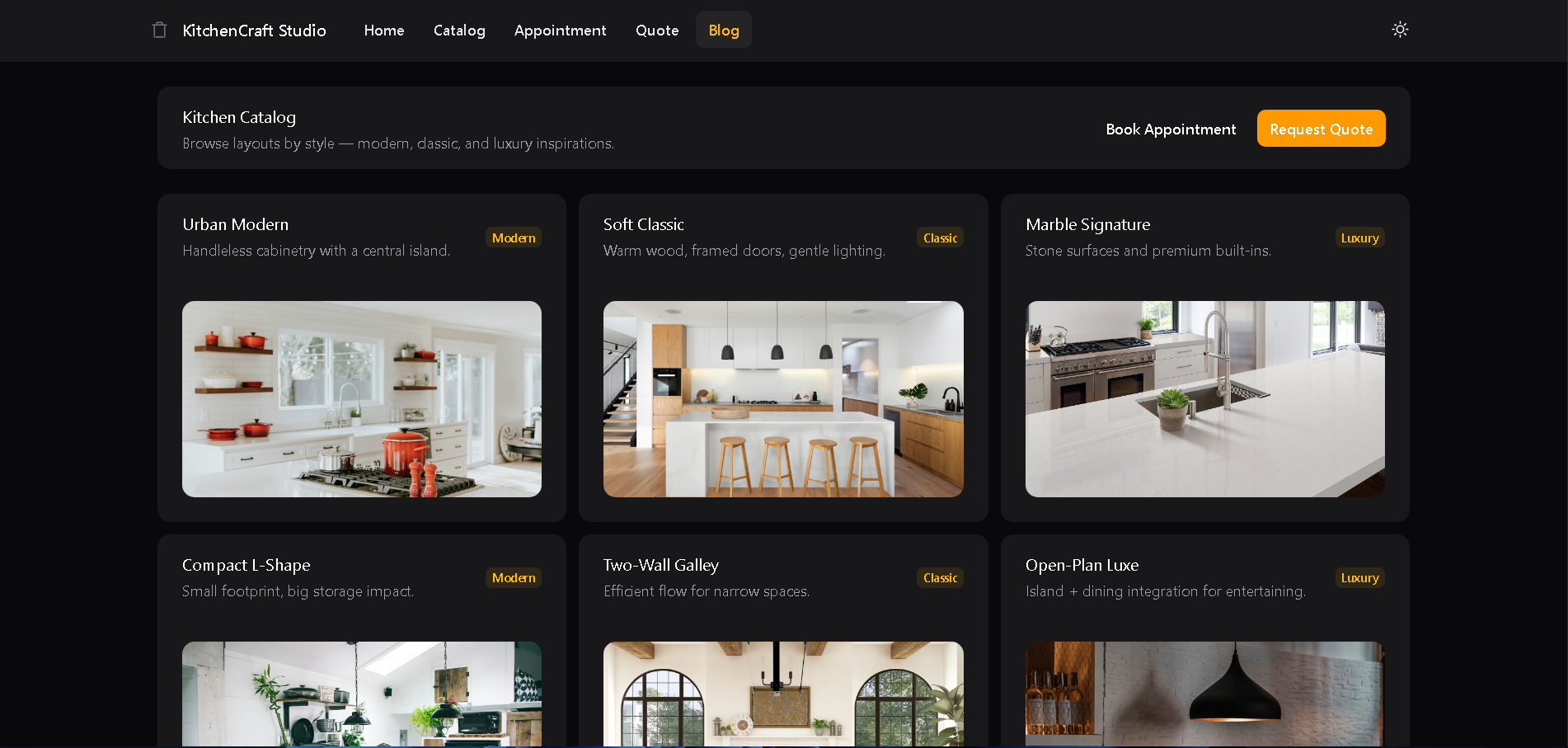1568x748 pixels.
Task: Select the Two-Wall Galley card title
Action: [x=661, y=565]
